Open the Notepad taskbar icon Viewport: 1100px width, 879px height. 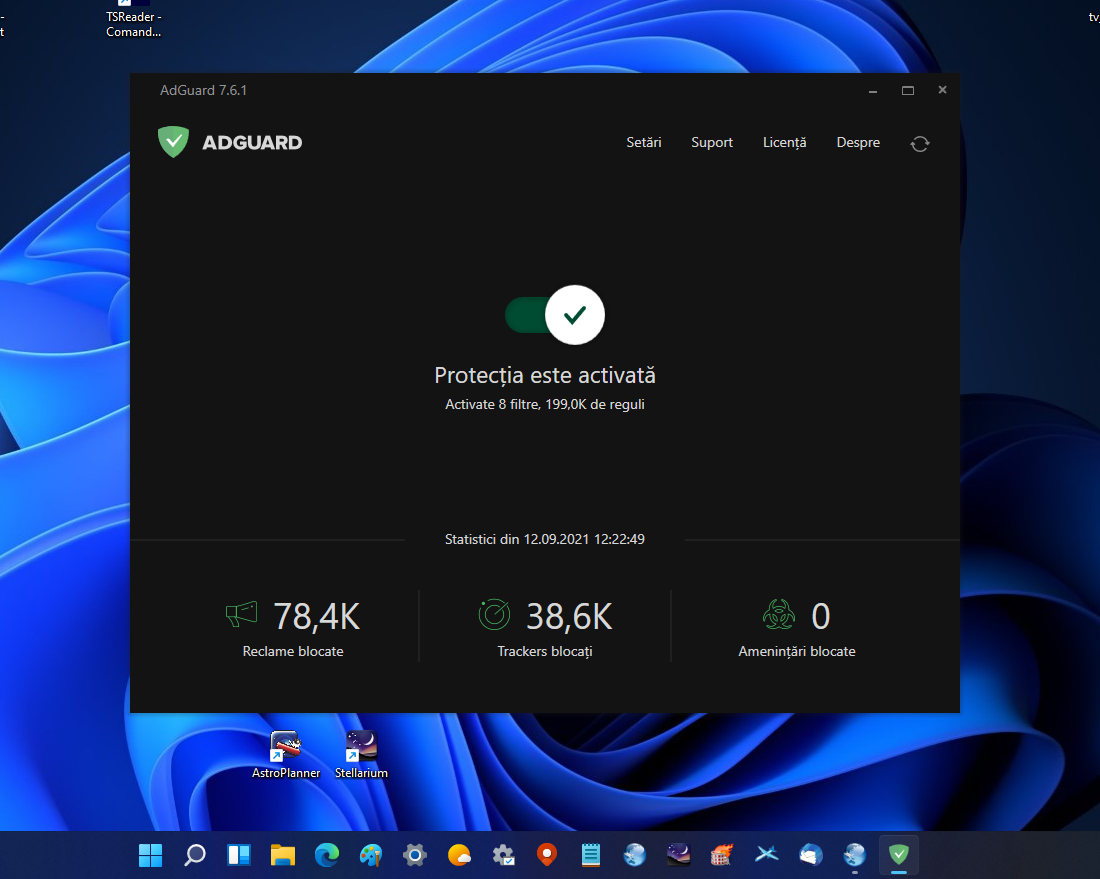click(x=591, y=854)
